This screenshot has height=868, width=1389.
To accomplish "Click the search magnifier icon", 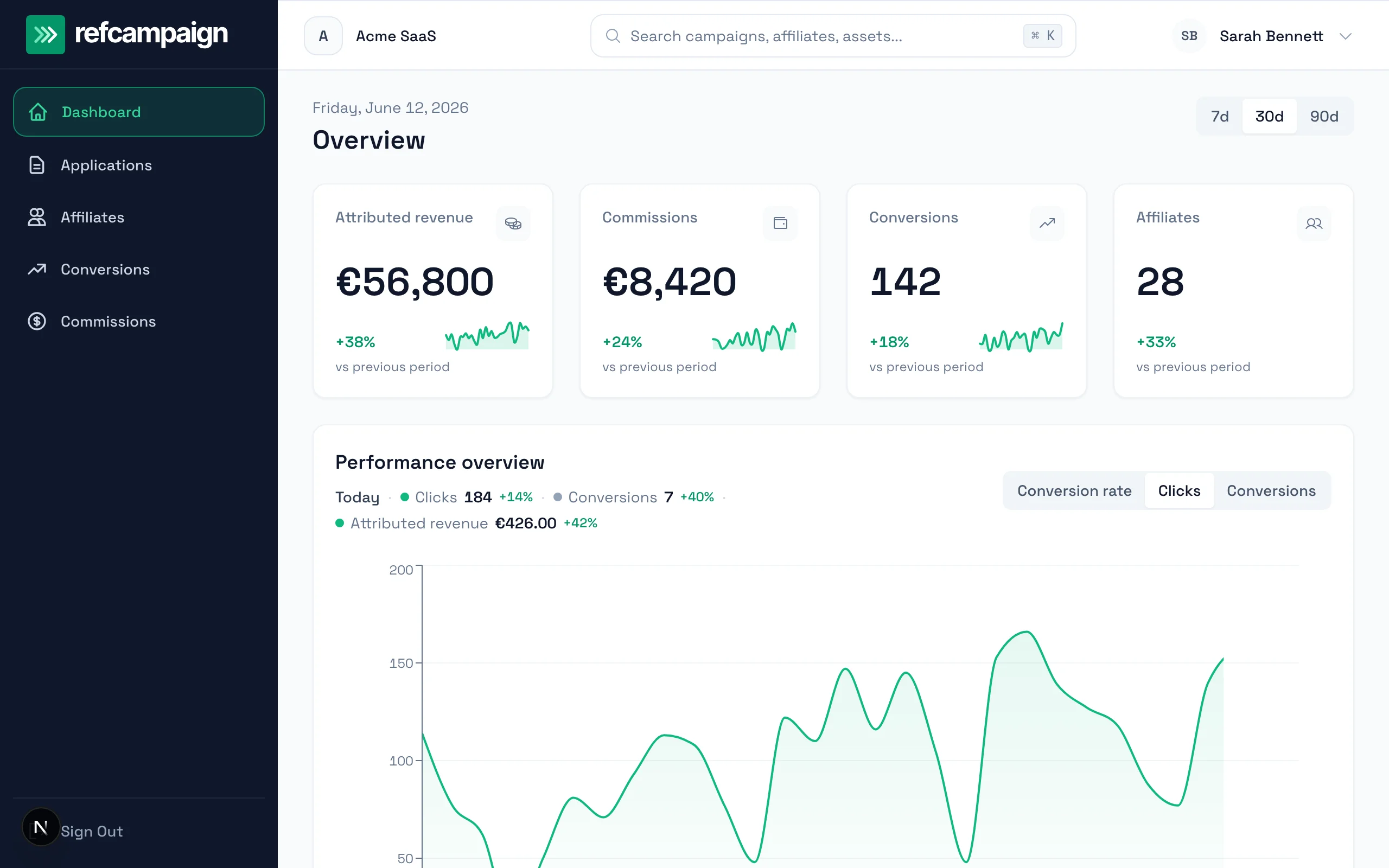I will click(x=613, y=36).
